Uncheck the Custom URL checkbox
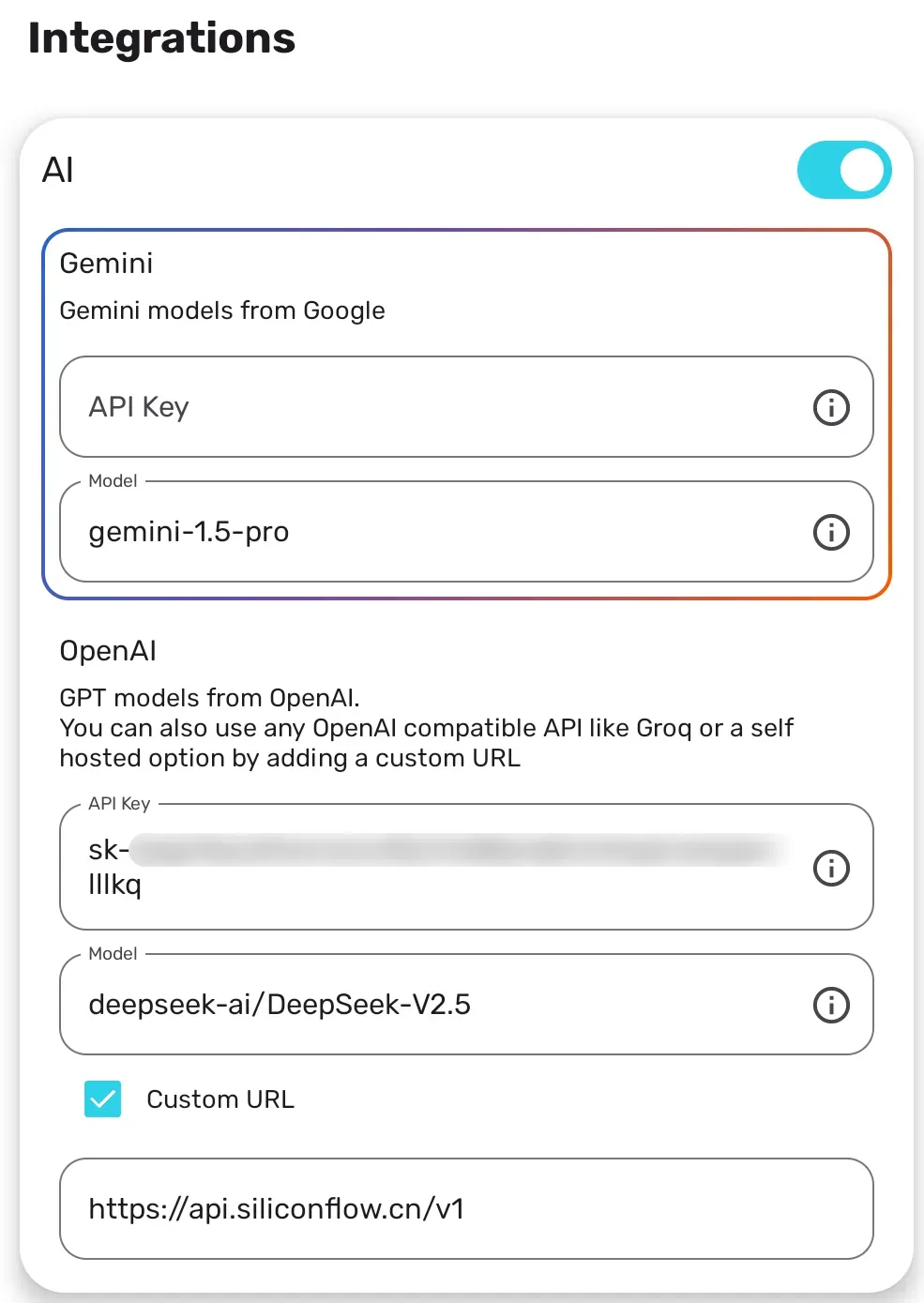This screenshot has width=924, height=1303. (103, 1098)
